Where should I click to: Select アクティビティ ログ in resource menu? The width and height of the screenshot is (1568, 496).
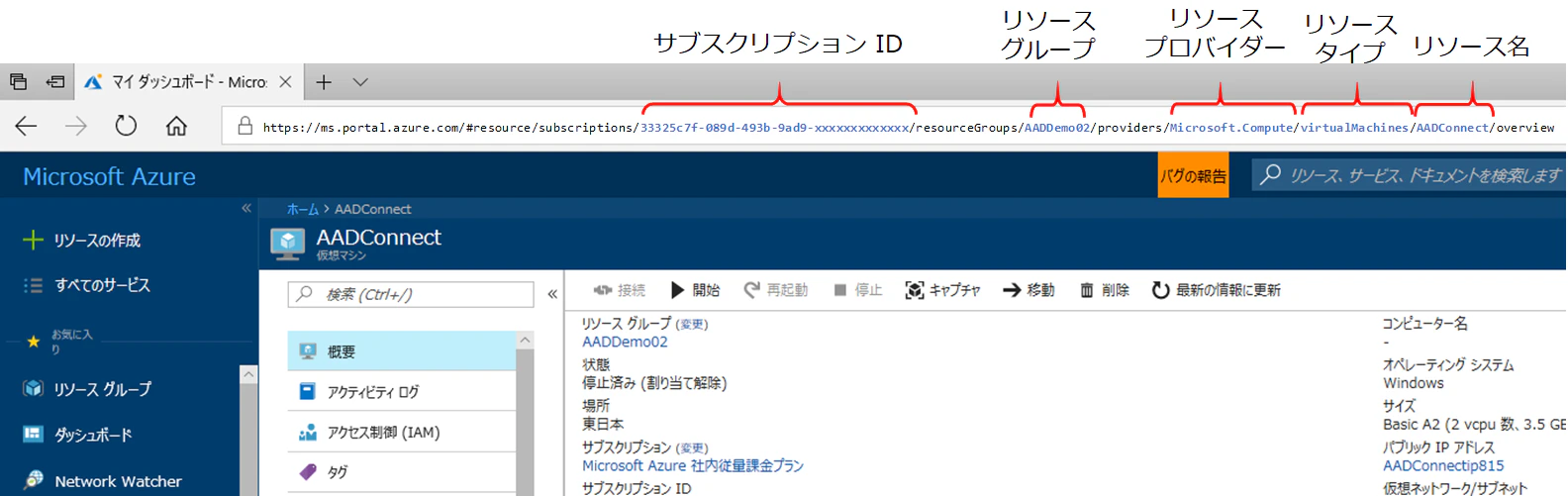click(402, 392)
